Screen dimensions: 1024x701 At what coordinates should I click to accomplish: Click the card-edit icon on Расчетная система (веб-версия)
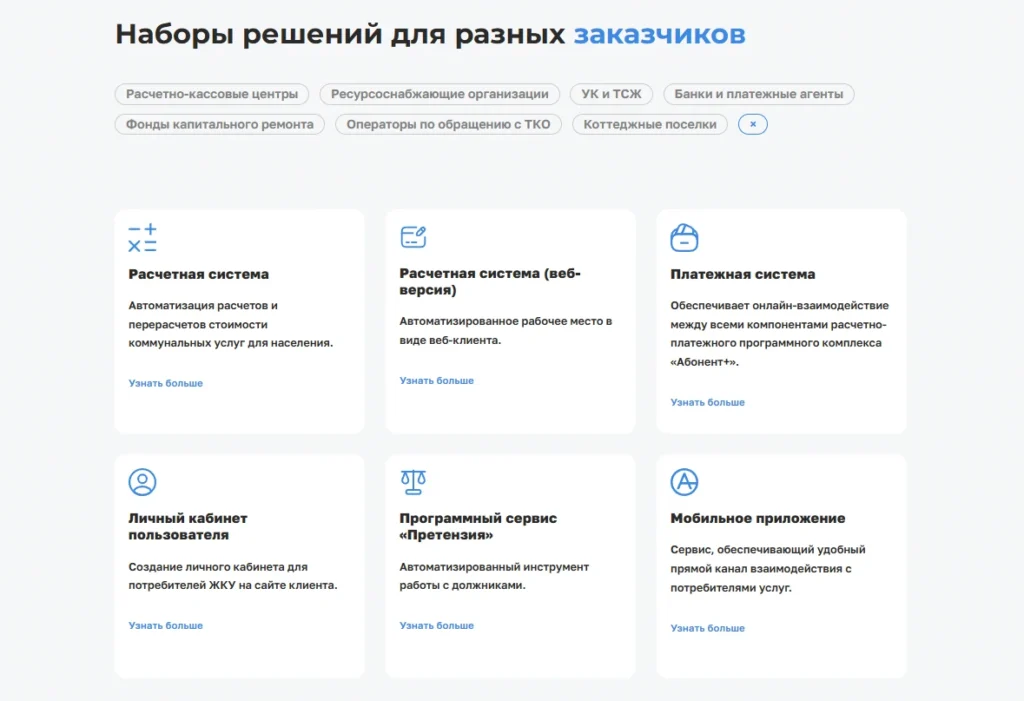pos(413,236)
